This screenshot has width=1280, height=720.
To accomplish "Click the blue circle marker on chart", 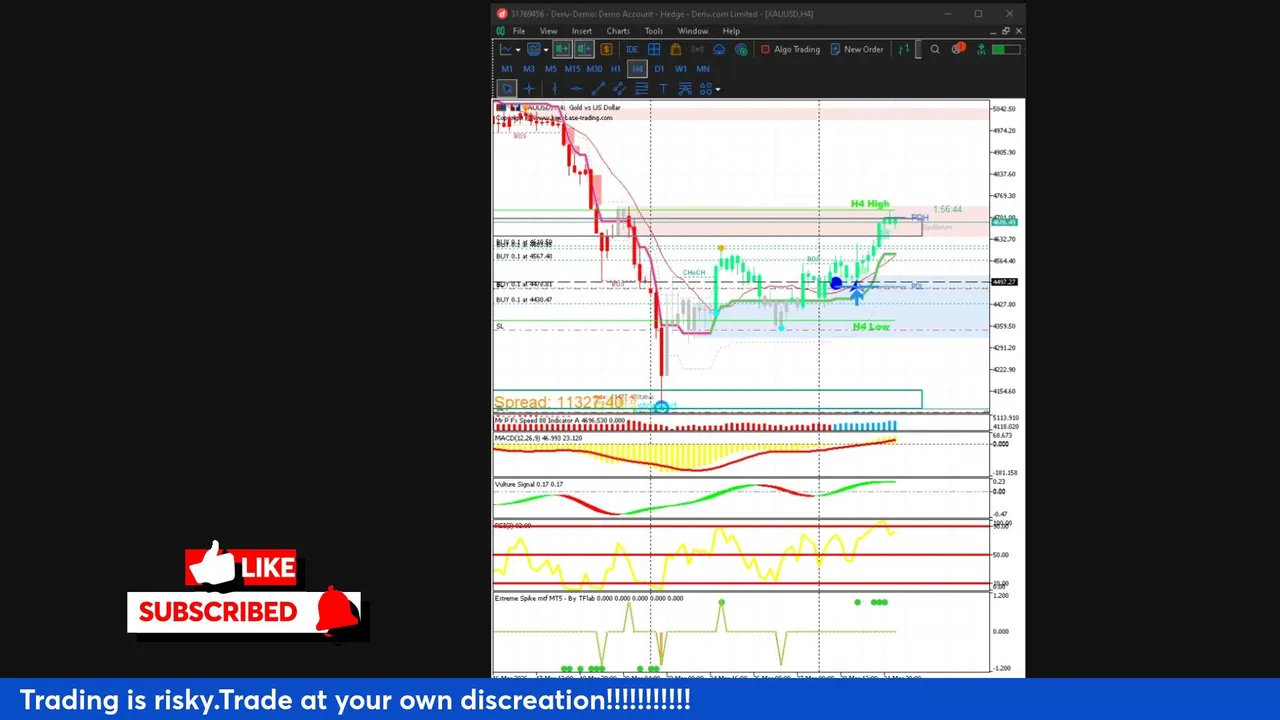I will coord(836,284).
